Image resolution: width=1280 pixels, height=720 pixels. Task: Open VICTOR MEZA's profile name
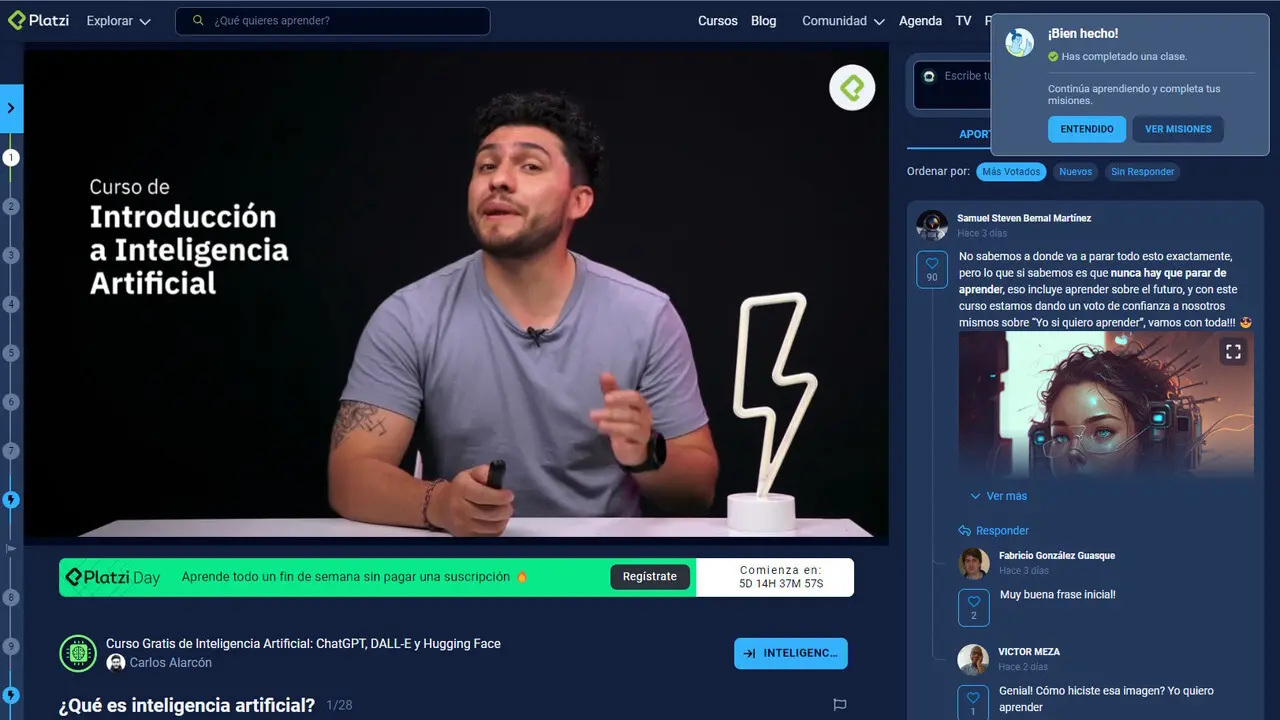pos(1029,652)
